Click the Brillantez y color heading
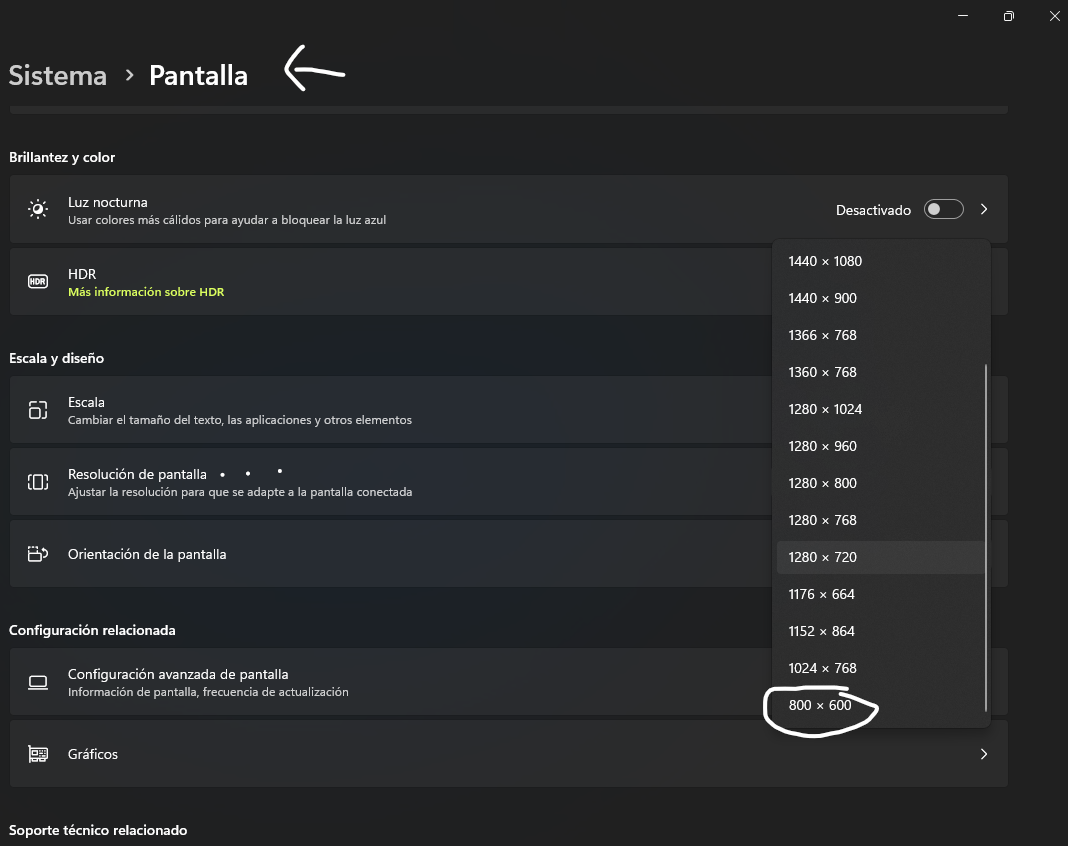 (62, 157)
